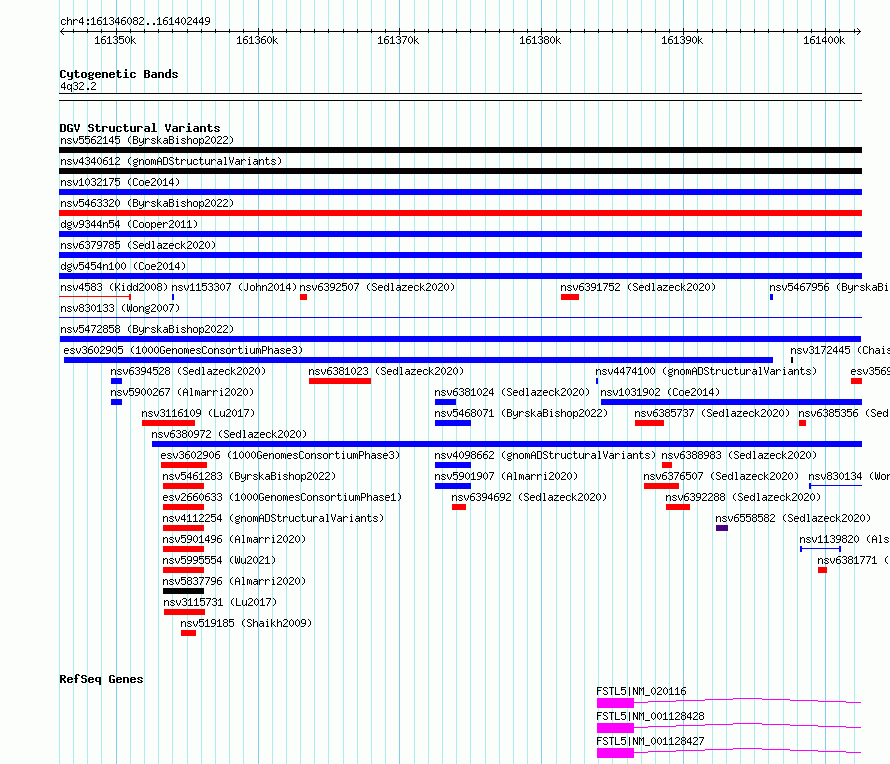Click nsv6388983 (Sedlazeck2020) label
890x764 pixels.
740,455
